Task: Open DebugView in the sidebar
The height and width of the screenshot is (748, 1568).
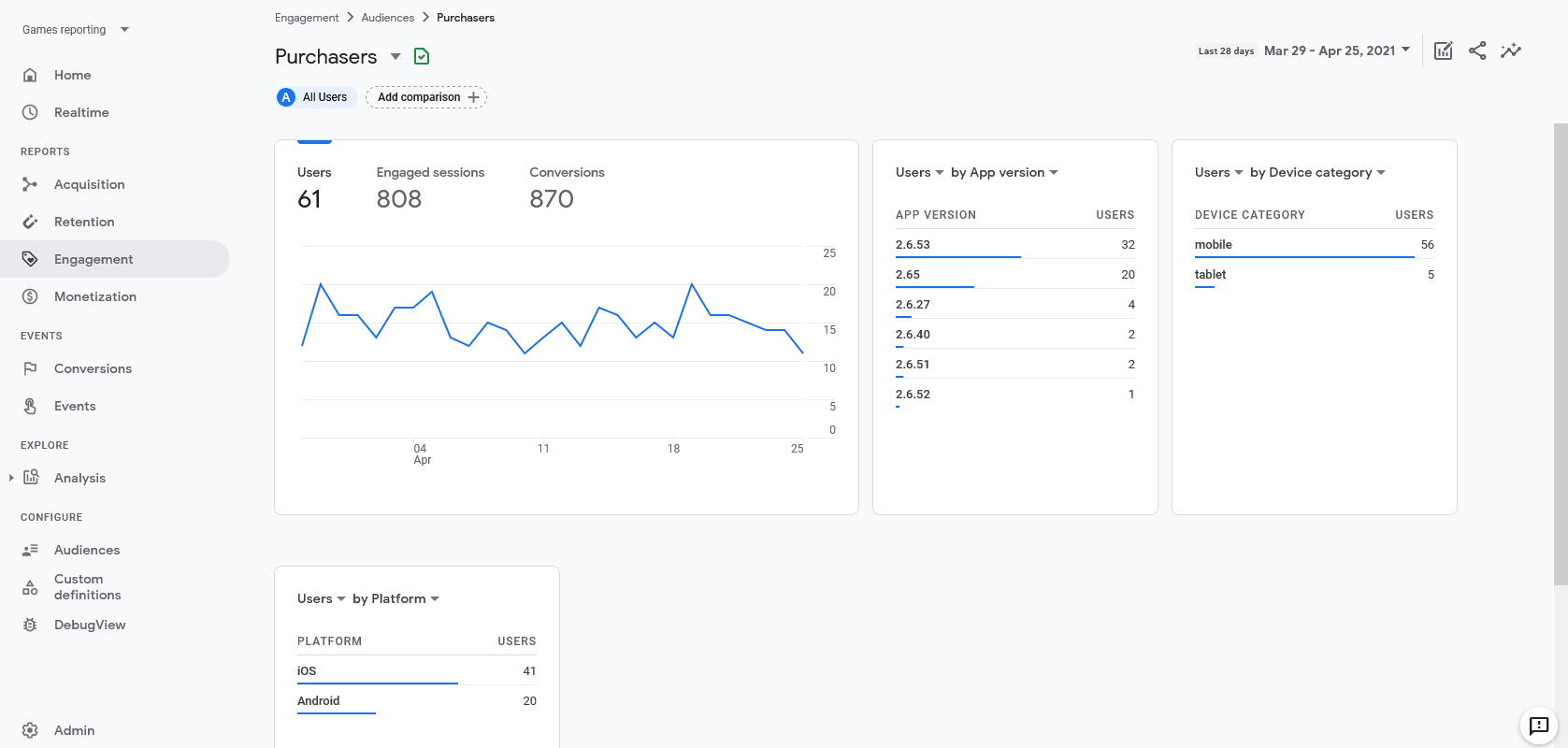Action: pos(89,625)
